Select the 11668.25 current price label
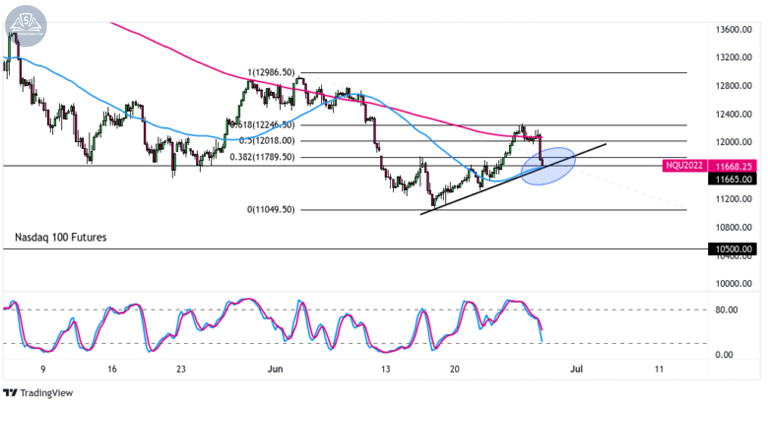 point(733,167)
